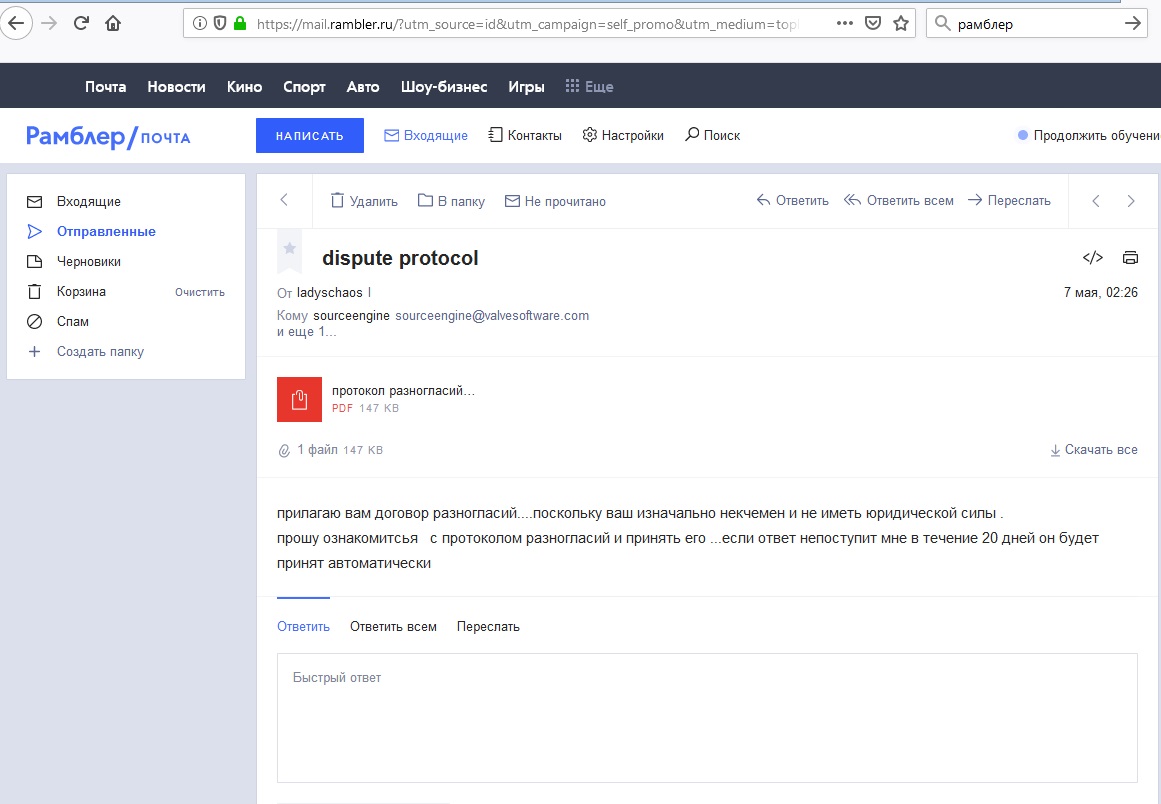This screenshot has width=1161, height=804.
Task: Open the Авто section
Action: pyautogui.click(x=363, y=87)
